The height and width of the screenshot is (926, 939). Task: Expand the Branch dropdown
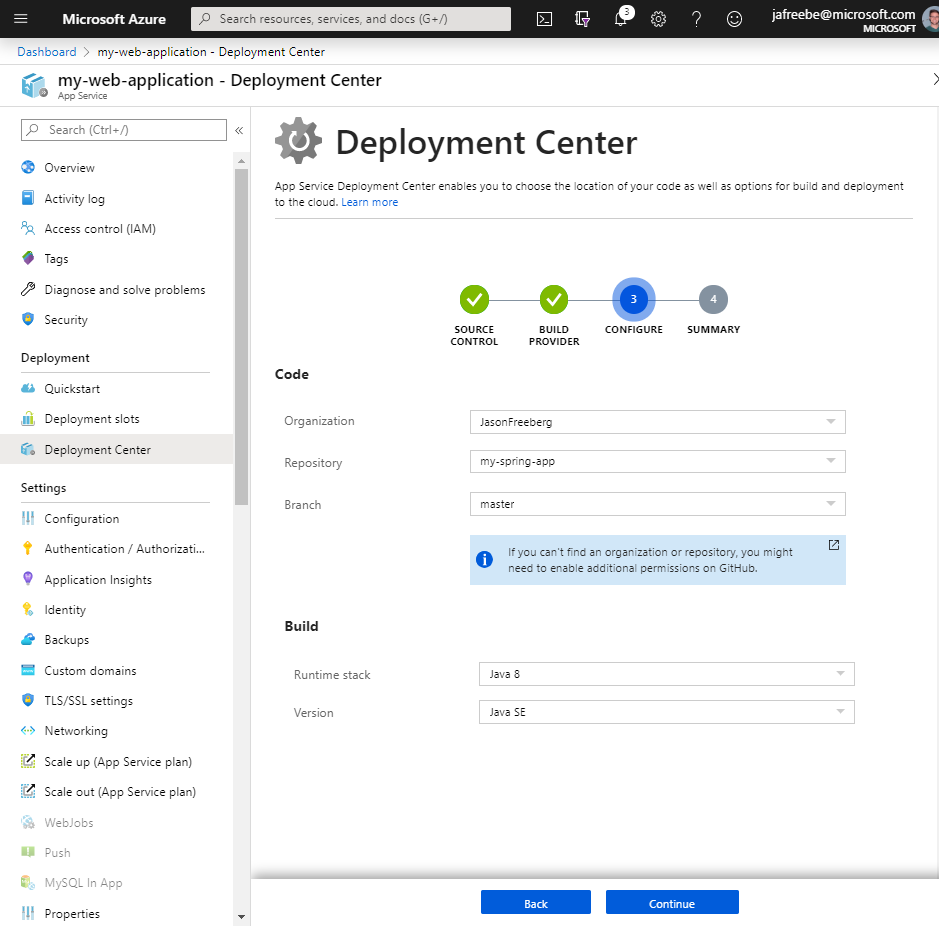click(657, 504)
